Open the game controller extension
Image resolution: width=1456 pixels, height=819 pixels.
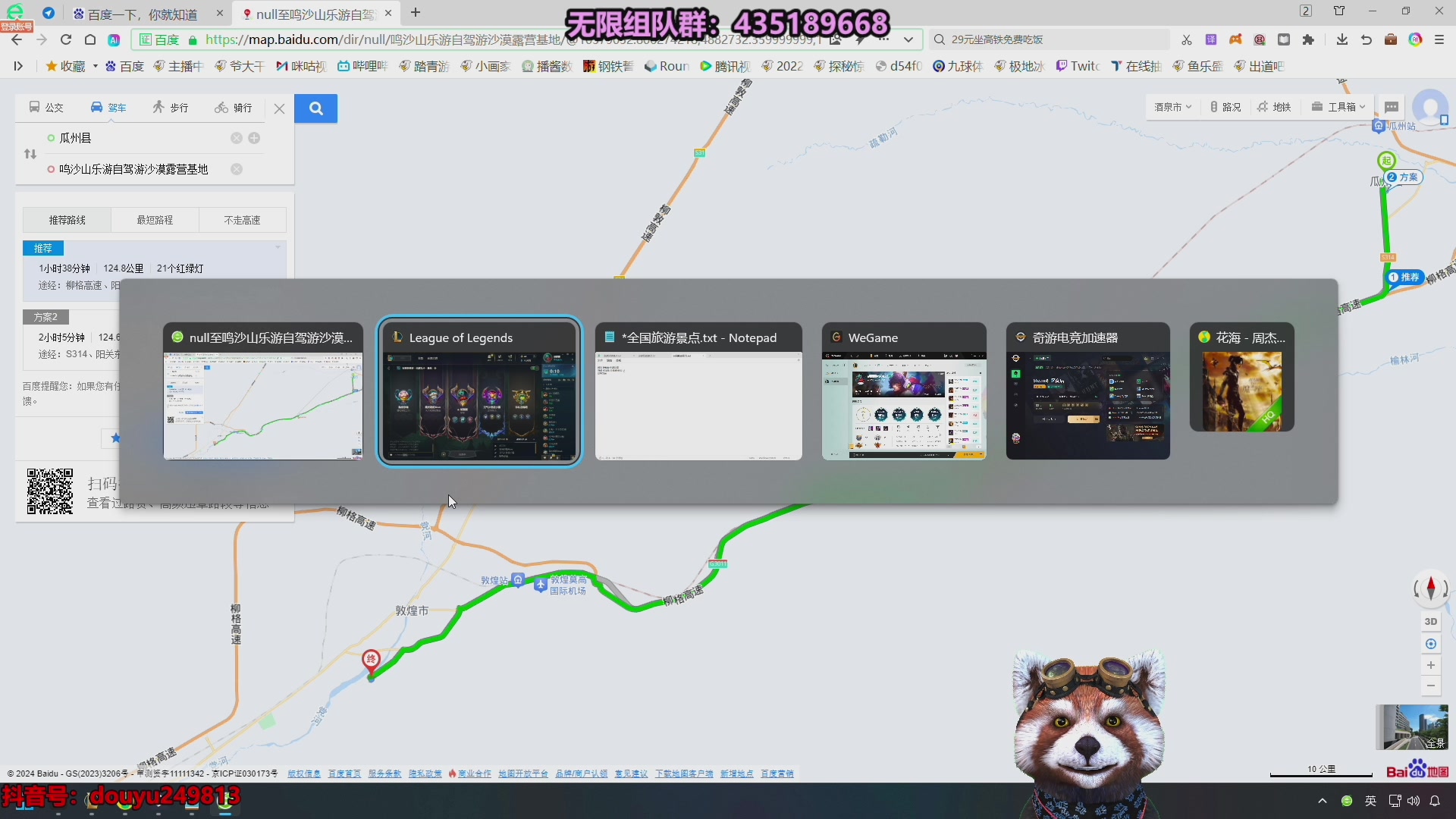[1235, 39]
